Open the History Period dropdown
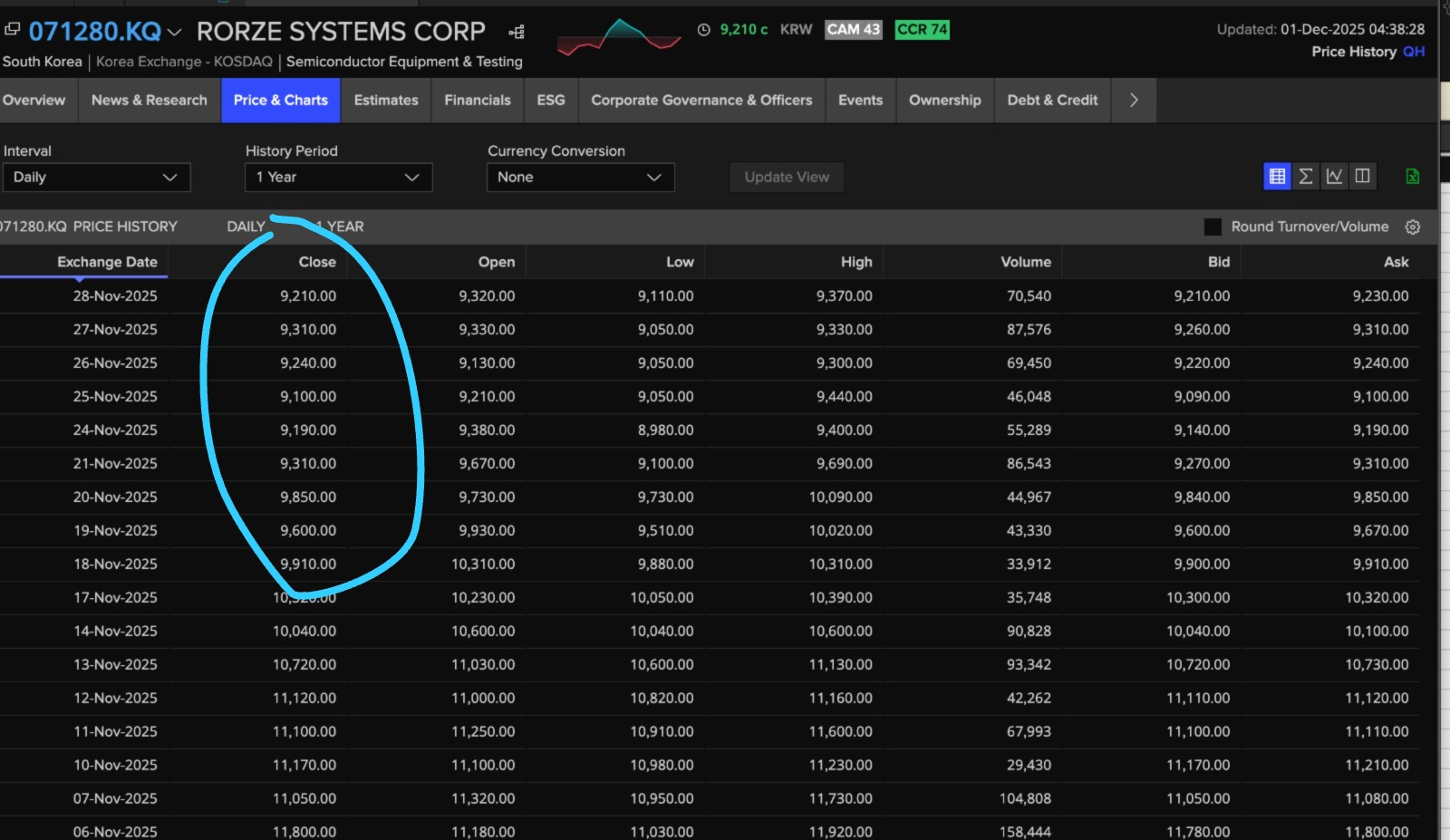The image size is (1450, 840). [x=338, y=177]
